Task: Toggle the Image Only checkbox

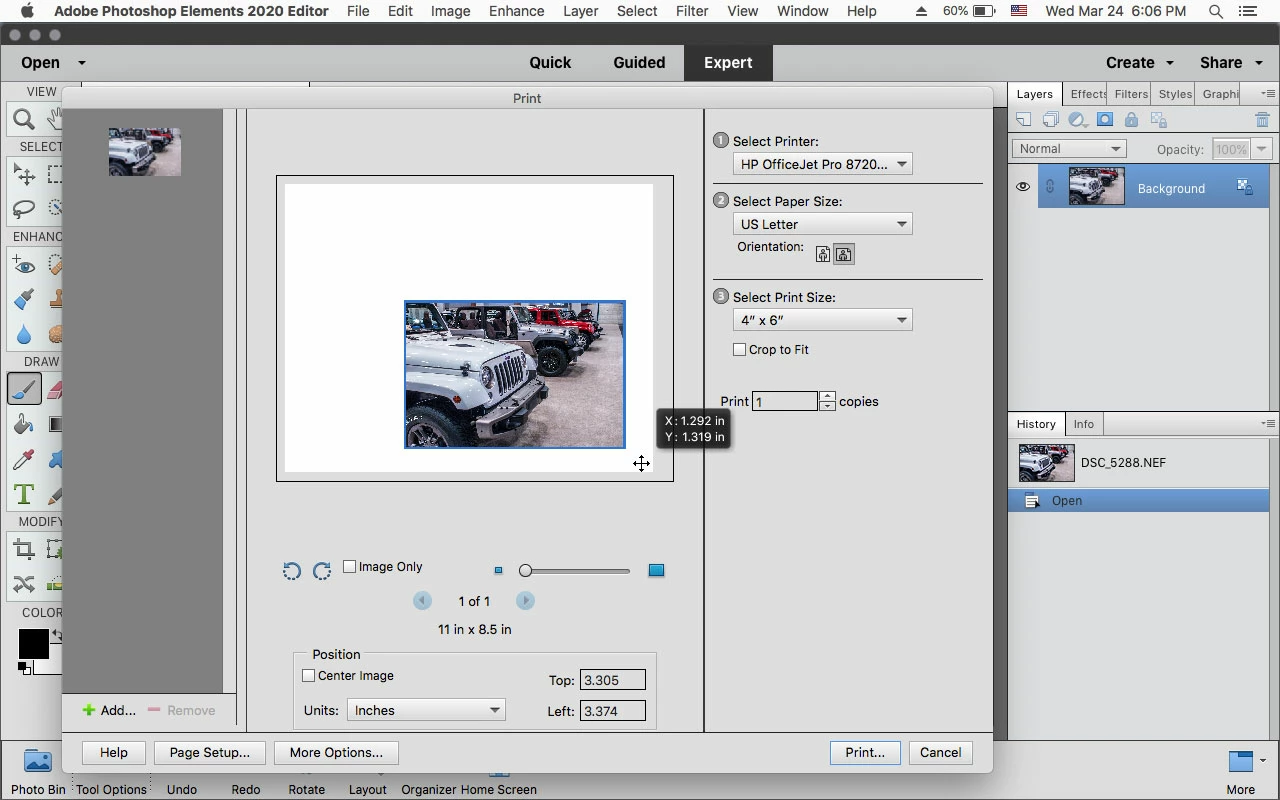Action: (x=349, y=567)
